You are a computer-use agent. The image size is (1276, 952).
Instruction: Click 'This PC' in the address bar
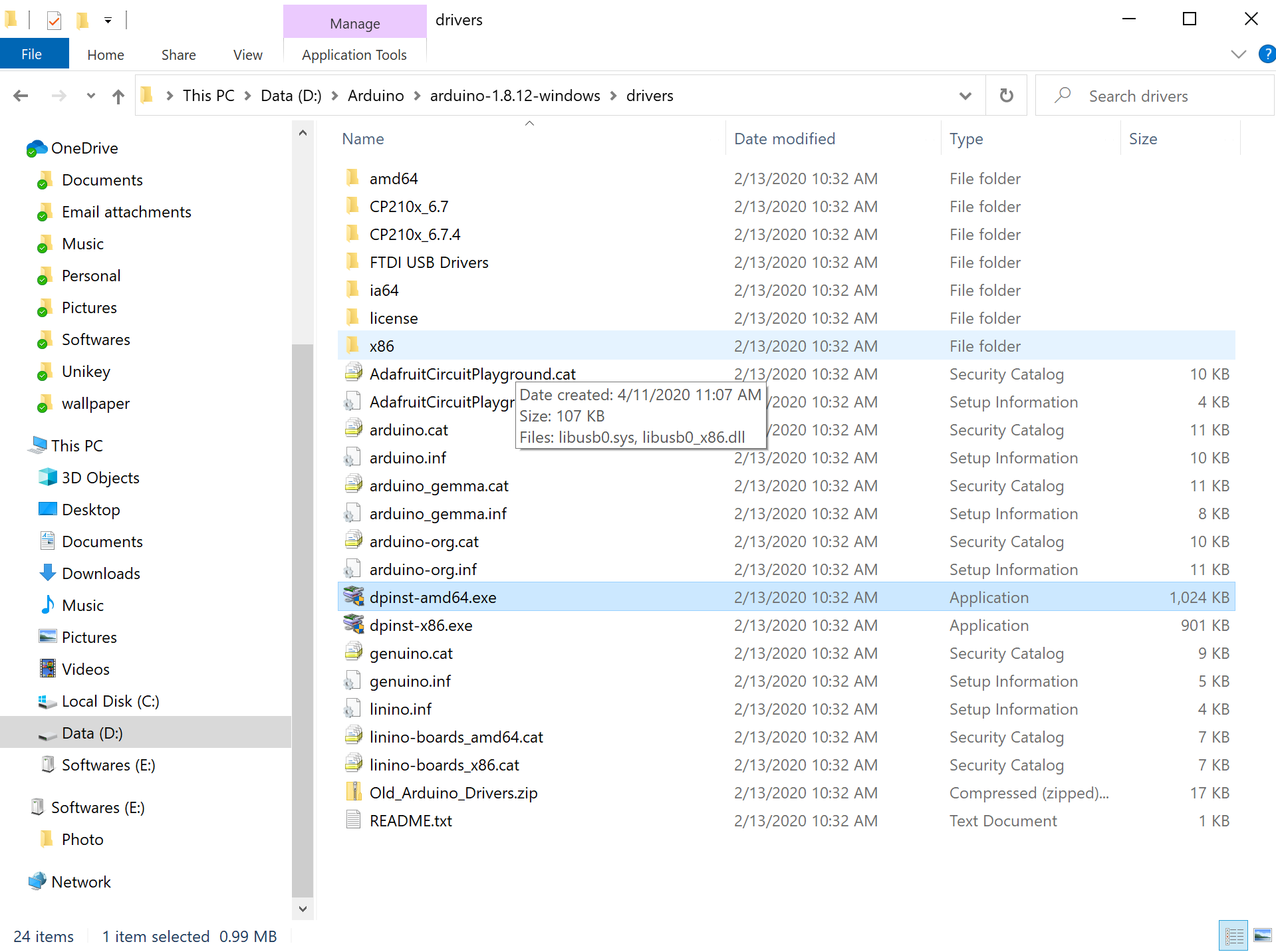pyautogui.click(x=208, y=96)
